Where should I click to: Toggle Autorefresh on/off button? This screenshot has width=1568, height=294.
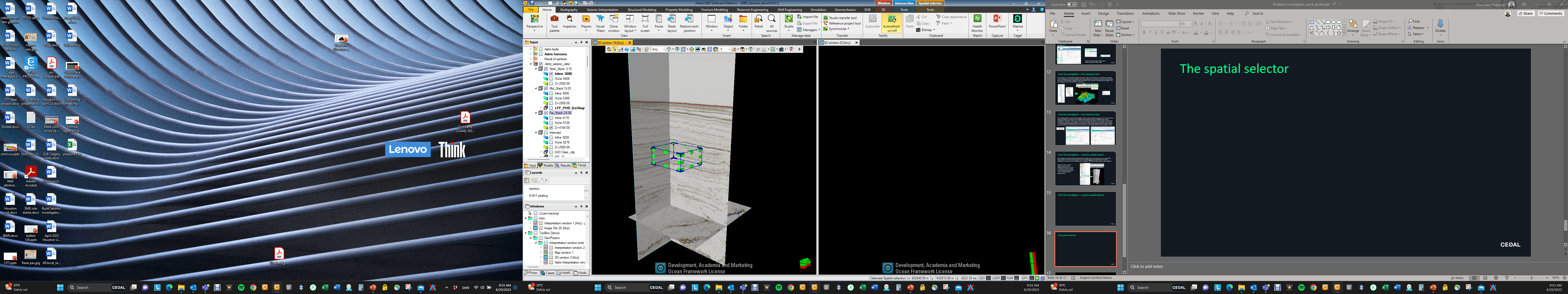(x=891, y=23)
